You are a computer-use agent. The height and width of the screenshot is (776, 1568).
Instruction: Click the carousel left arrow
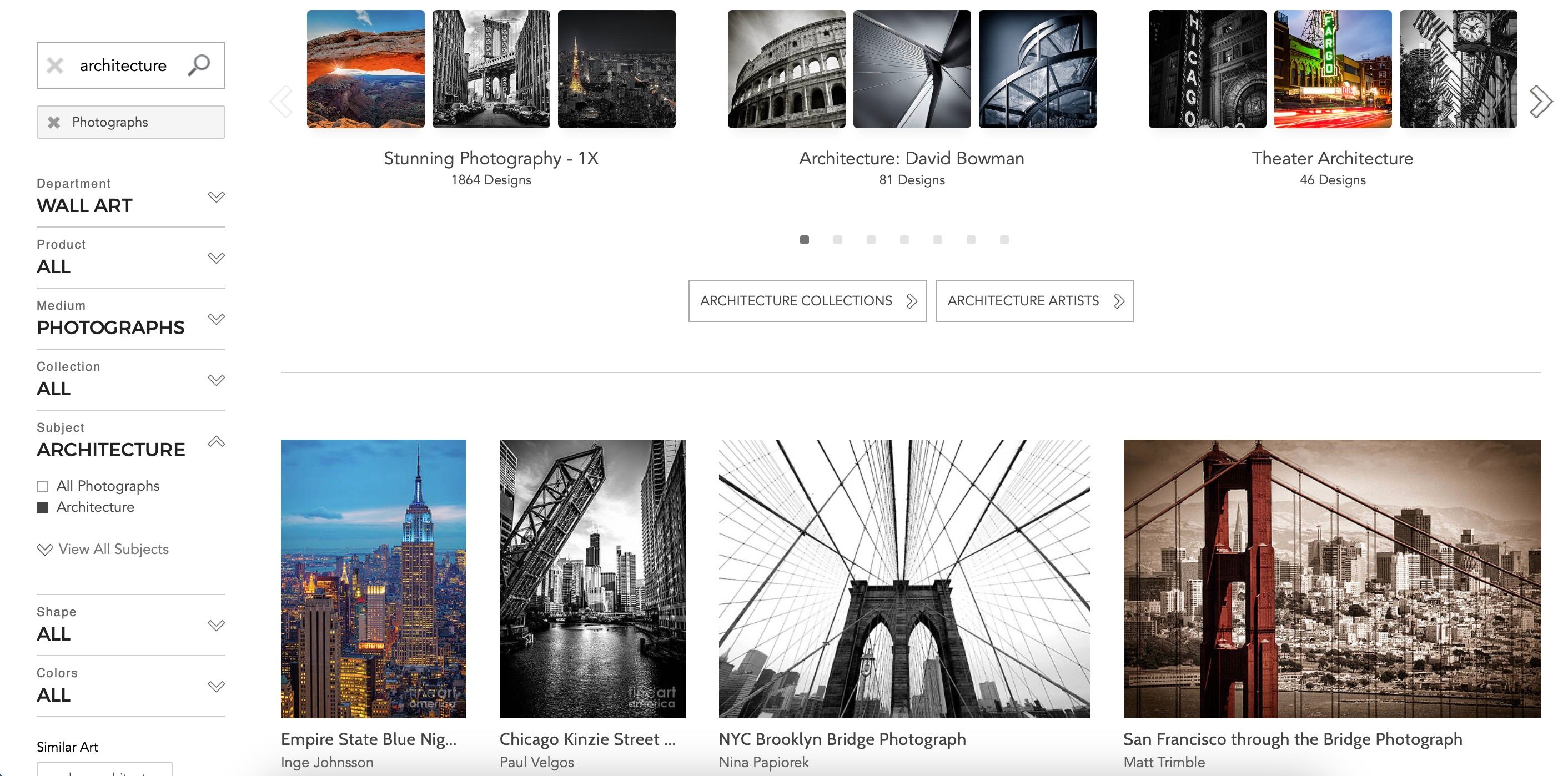click(x=280, y=101)
